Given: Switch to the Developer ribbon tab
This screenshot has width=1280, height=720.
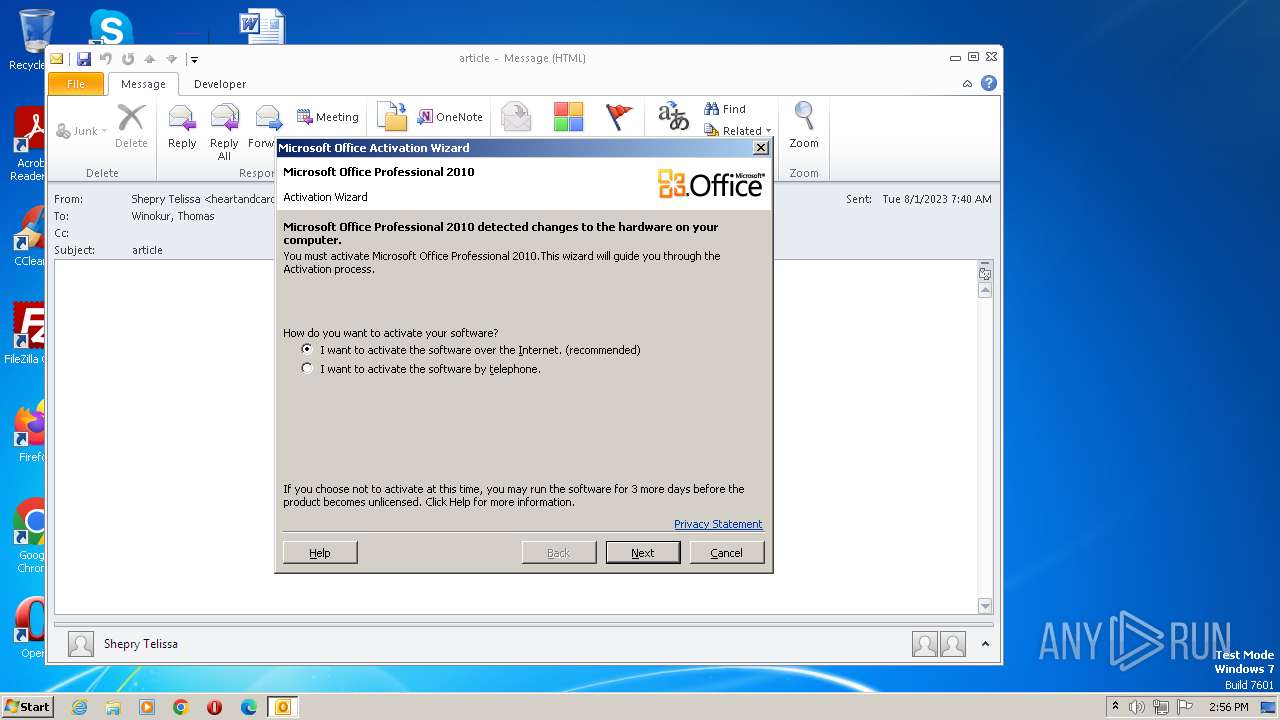Looking at the screenshot, I should (x=220, y=84).
